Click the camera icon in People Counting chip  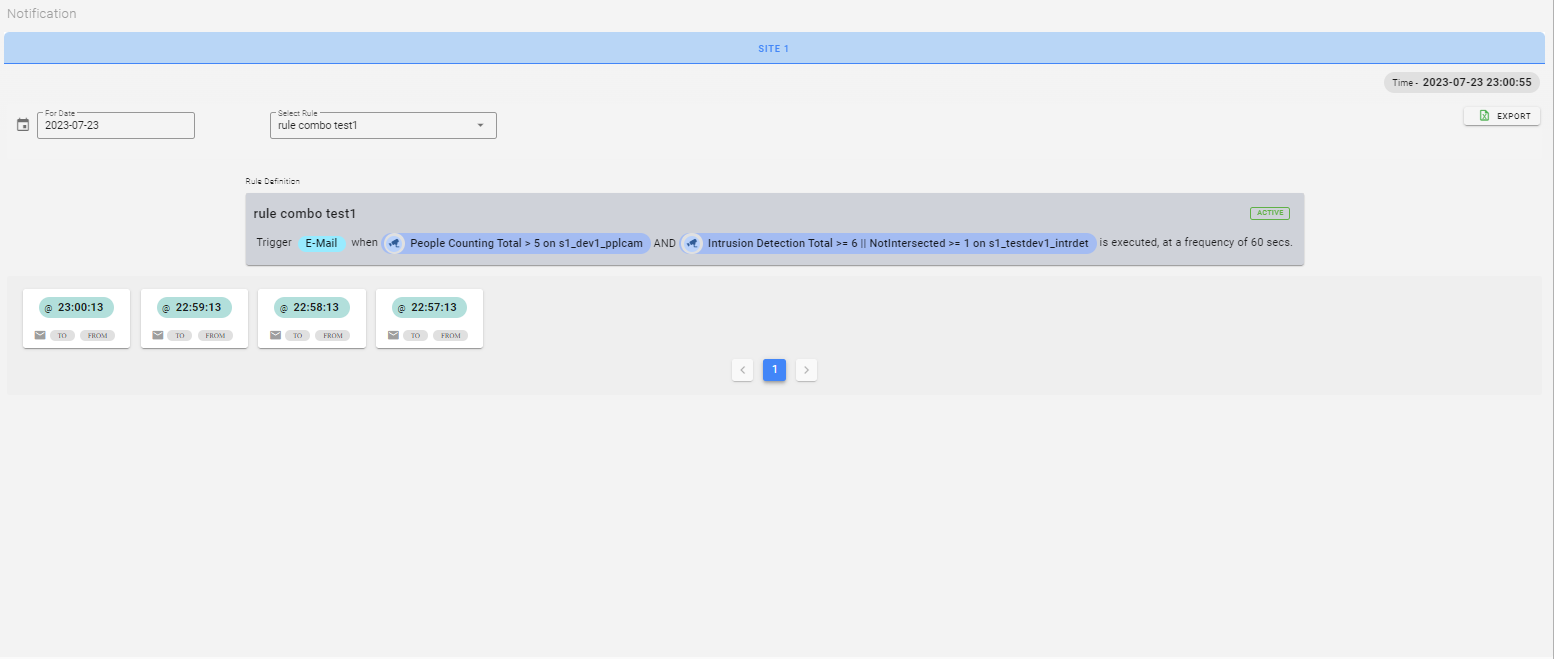[394, 243]
